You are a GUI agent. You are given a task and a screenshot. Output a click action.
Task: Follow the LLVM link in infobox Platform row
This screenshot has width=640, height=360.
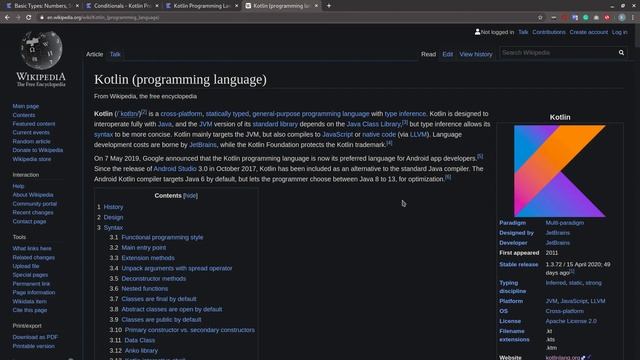tap(598, 301)
